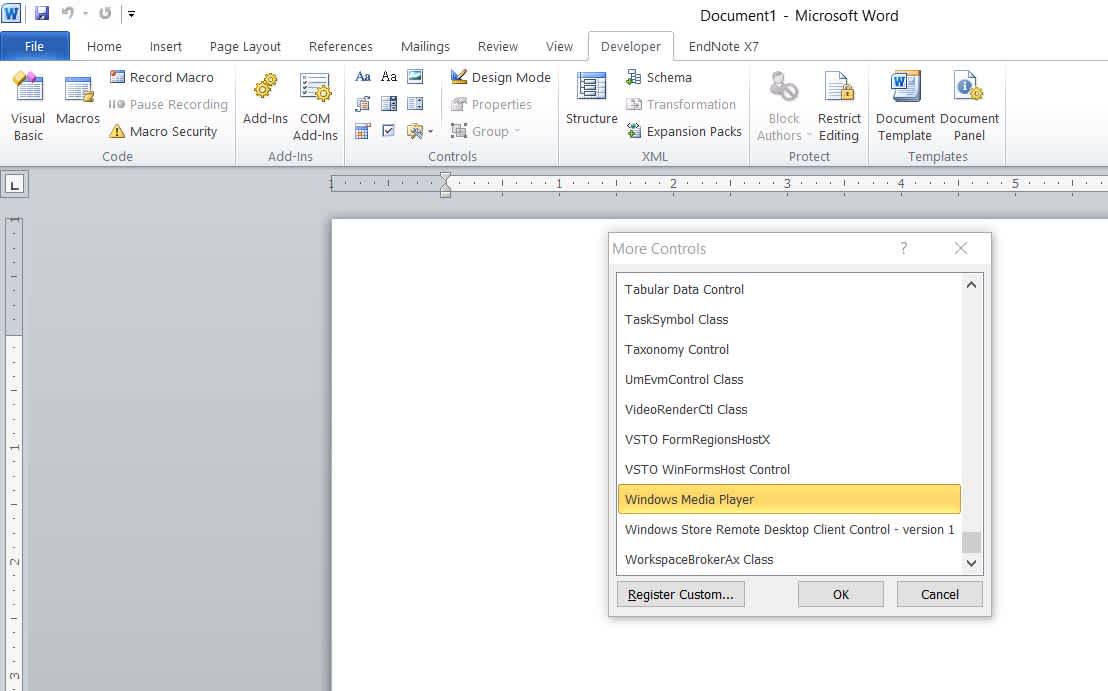Open the Legacy Tools dropdown
The height and width of the screenshot is (691, 1108).
[420, 131]
